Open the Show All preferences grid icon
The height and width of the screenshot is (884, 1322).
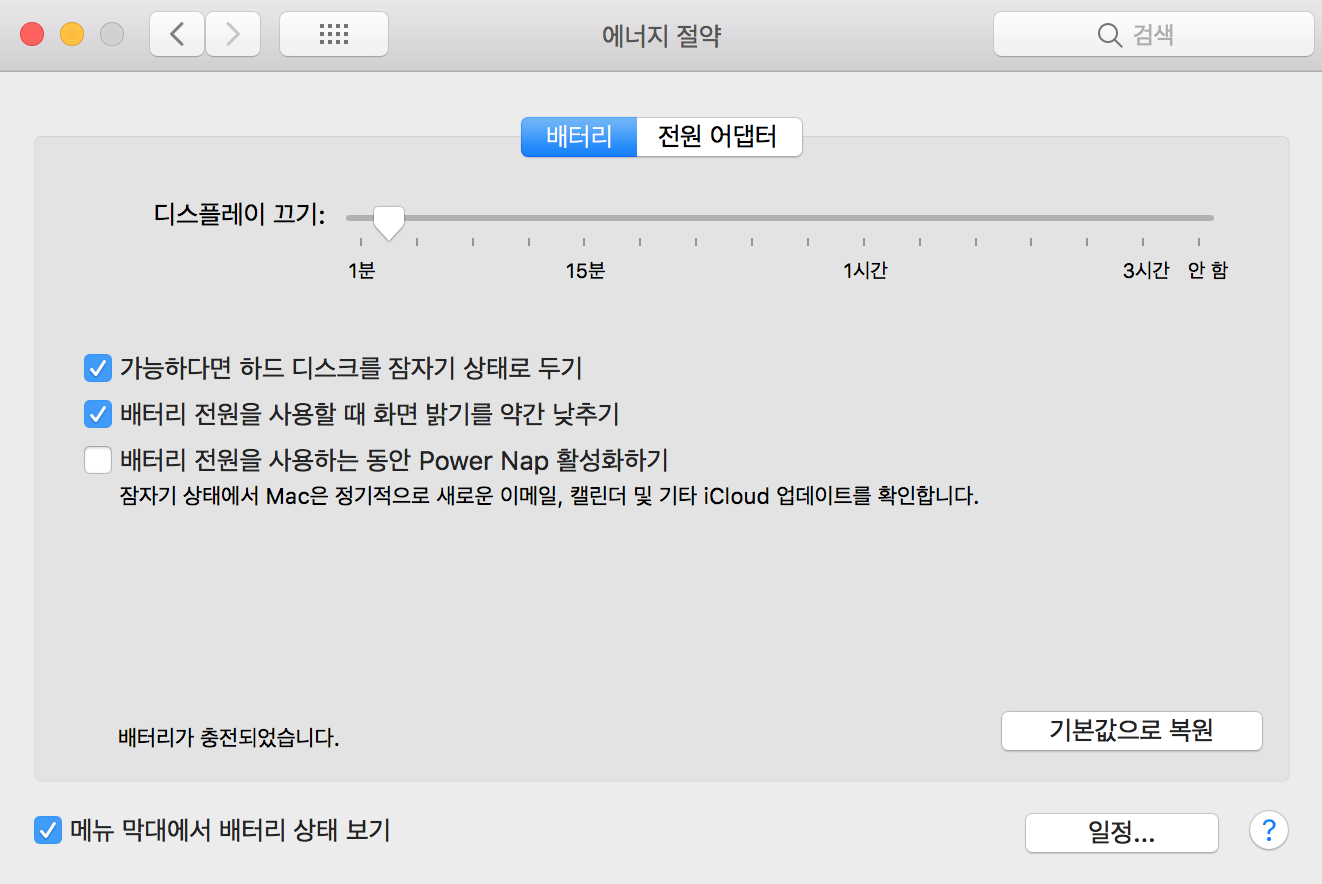pos(333,33)
